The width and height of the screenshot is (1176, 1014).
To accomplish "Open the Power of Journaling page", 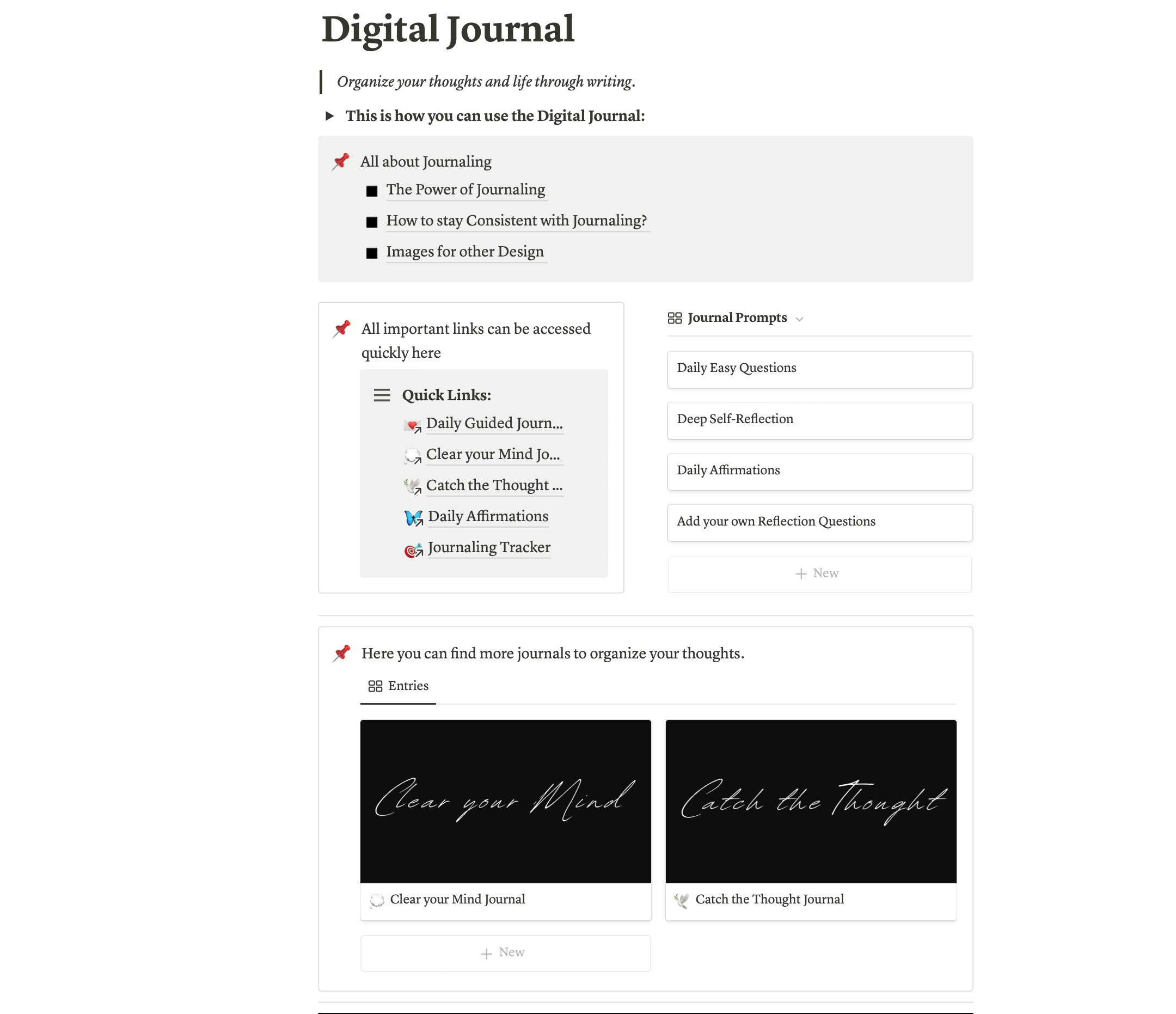I will 465,188.
